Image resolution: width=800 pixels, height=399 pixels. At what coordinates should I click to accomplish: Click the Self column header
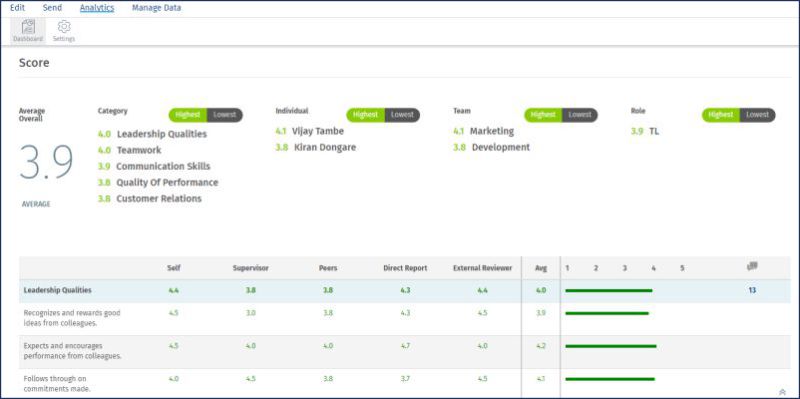coord(173,268)
